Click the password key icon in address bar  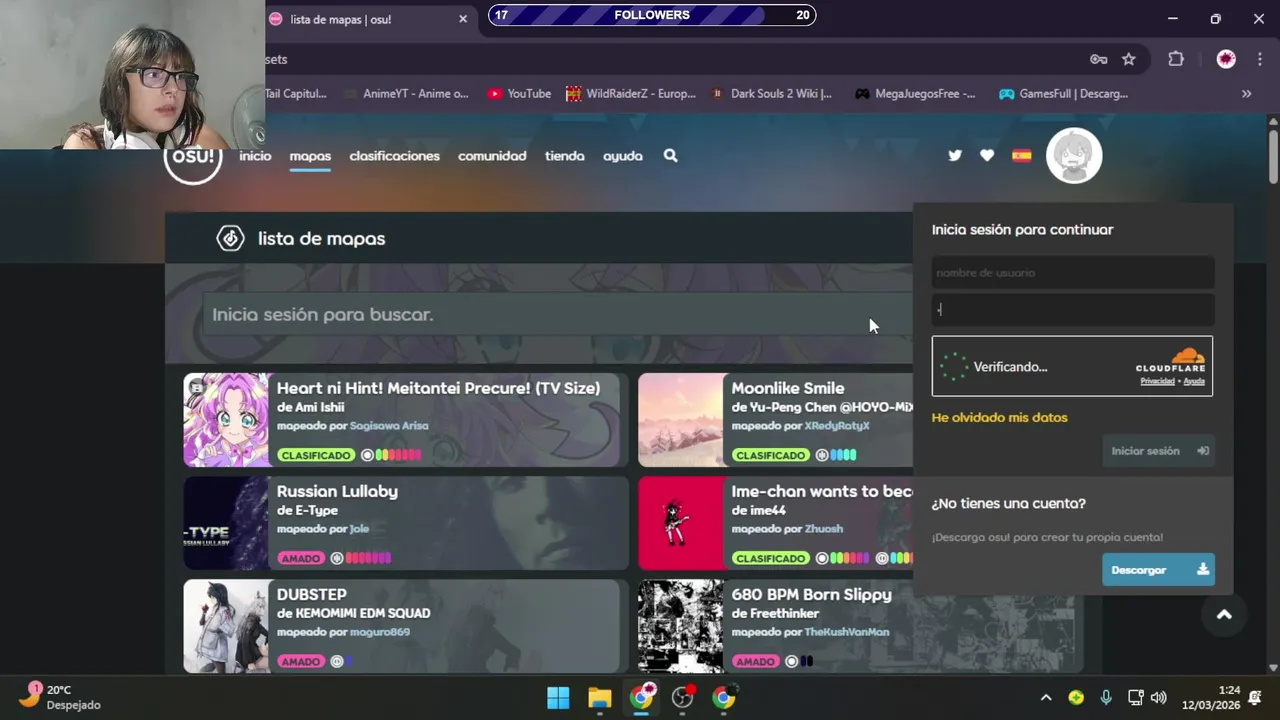click(x=1098, y=59)
